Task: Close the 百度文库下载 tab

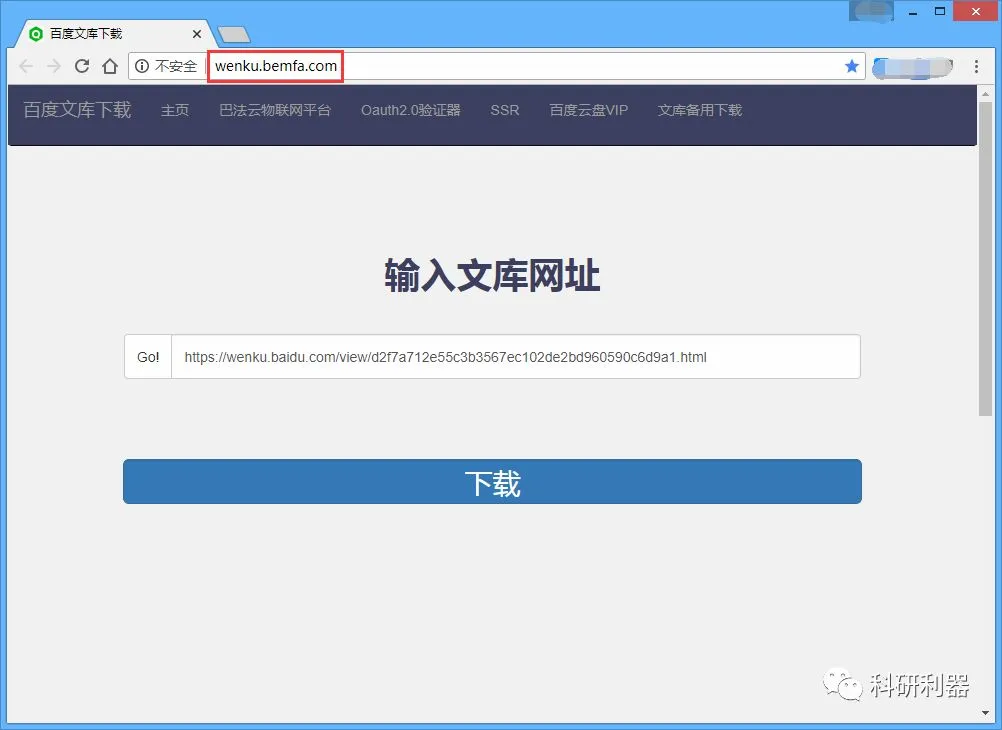Action: (197, 34)
